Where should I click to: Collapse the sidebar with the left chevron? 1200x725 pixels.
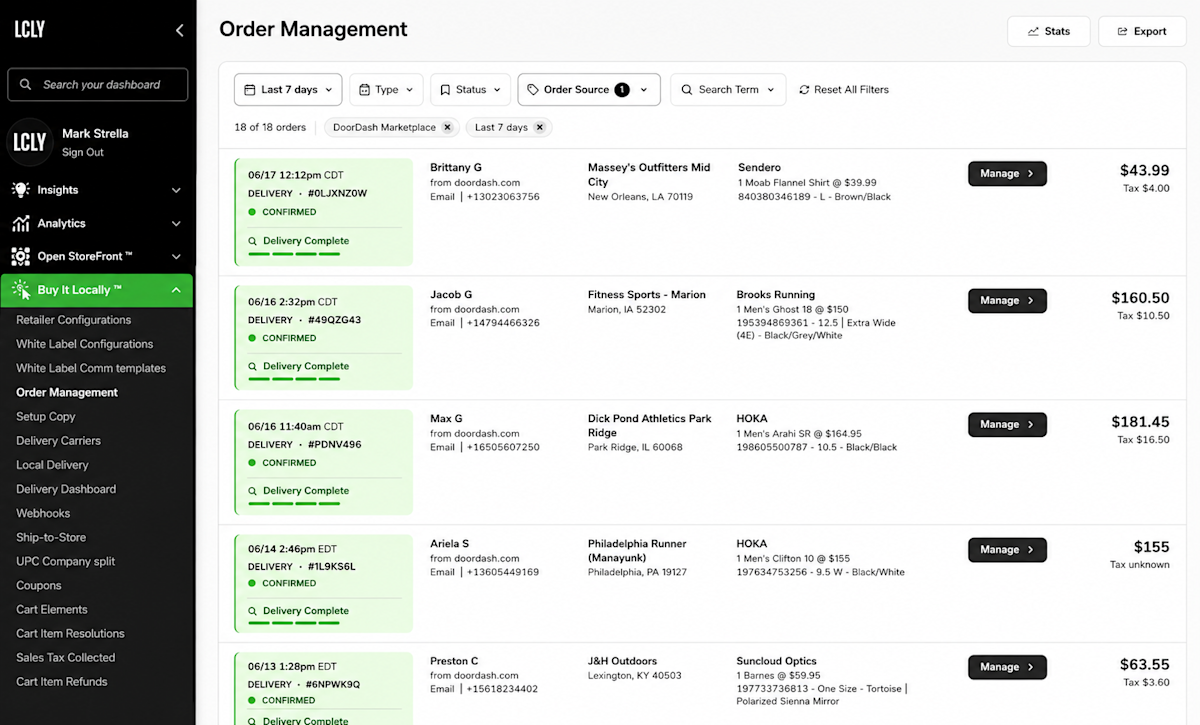179,30
